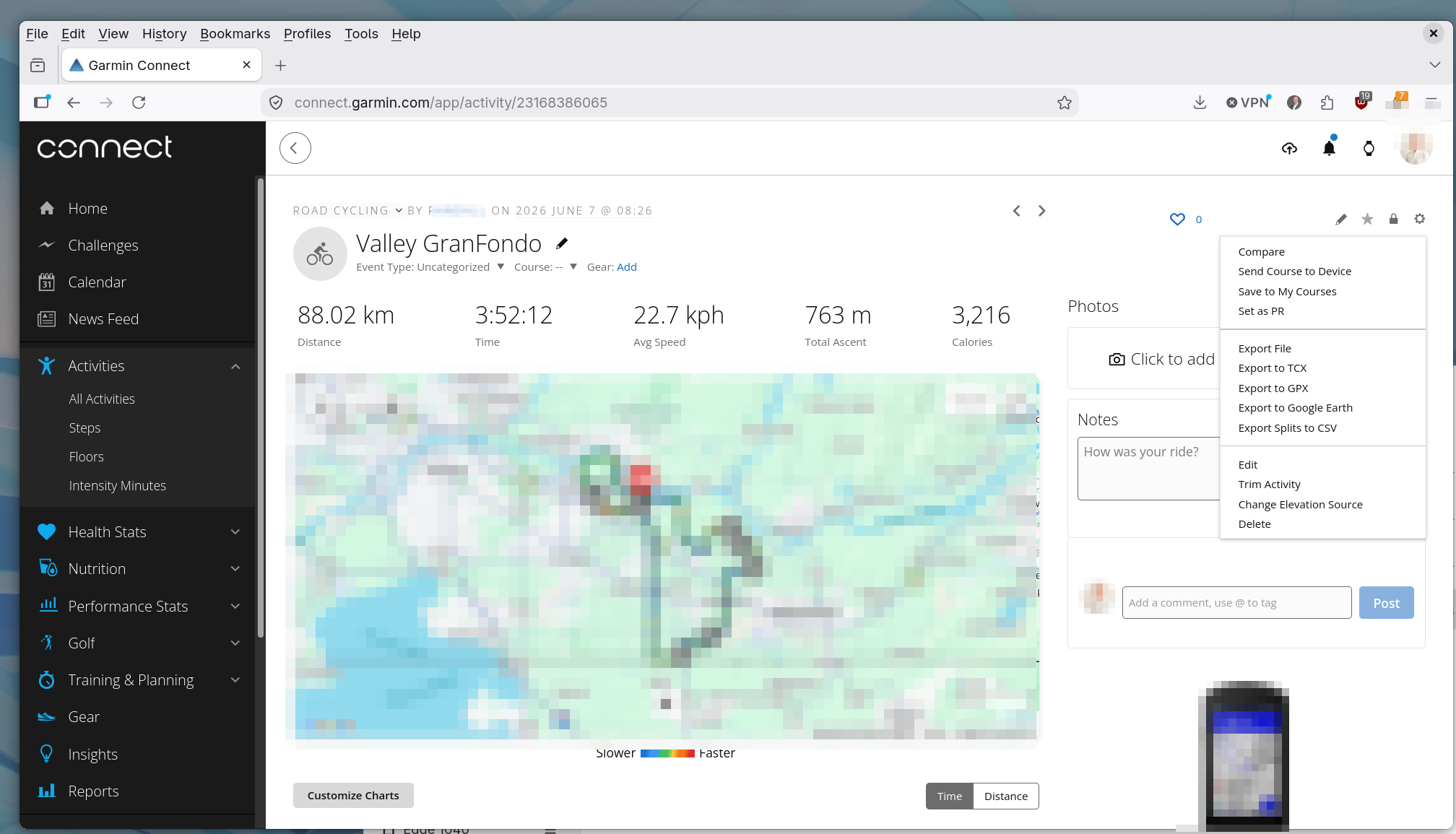Expand Health Stats section
1456x834 pixels.
(x=235, y=532)
